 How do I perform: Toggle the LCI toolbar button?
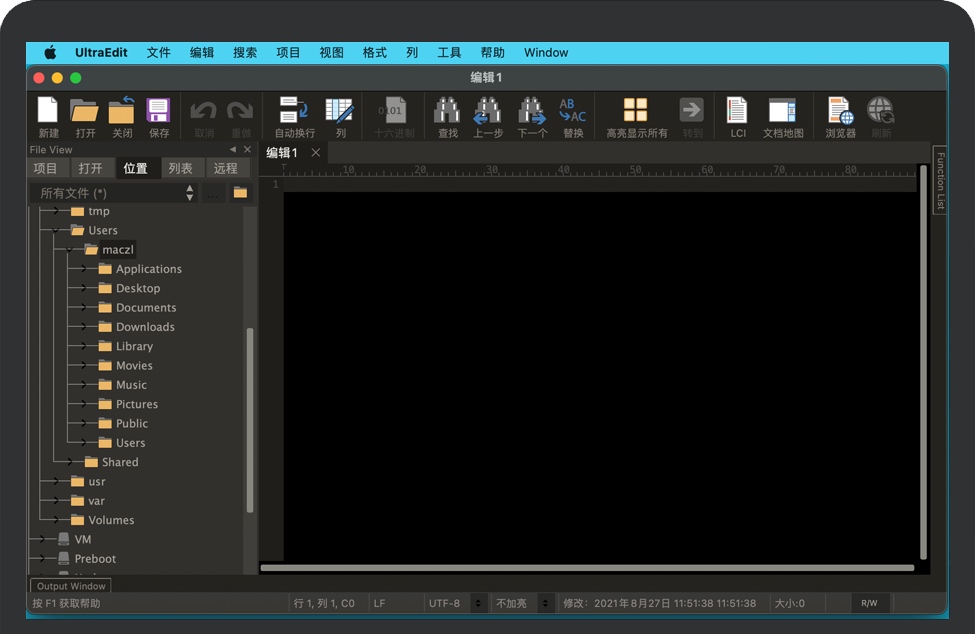click(737, 111)
